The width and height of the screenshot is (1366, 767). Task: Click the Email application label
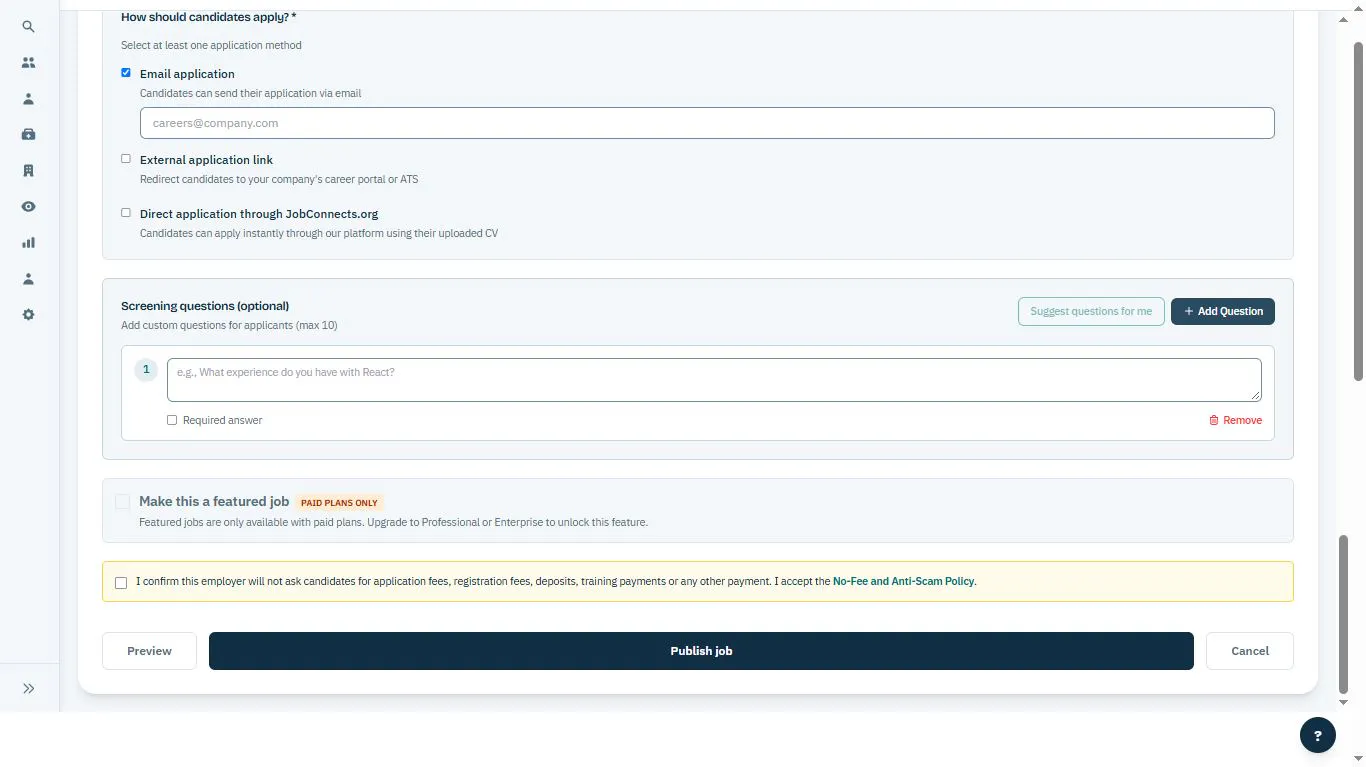click(187, 74)
